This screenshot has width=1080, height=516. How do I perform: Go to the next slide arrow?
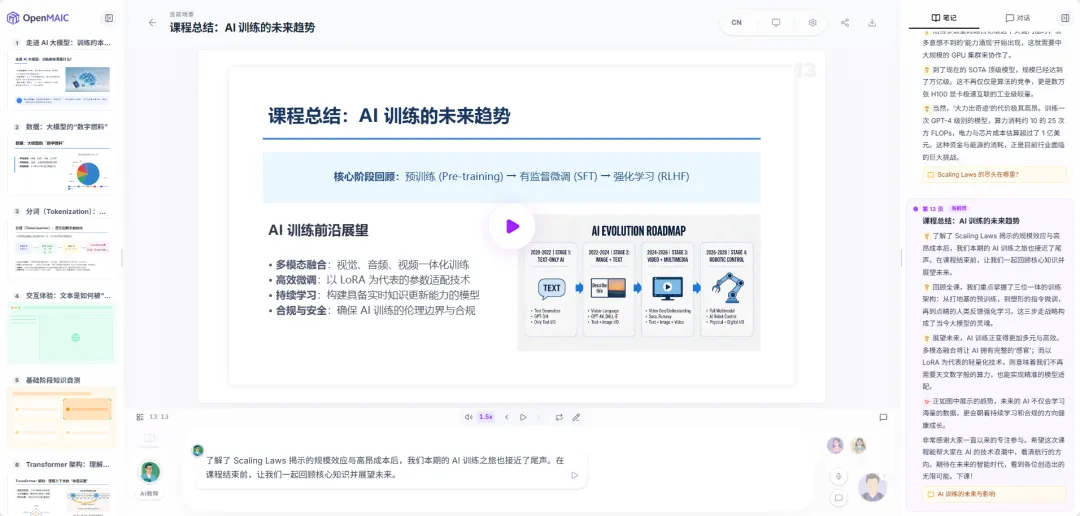point(539,417)
